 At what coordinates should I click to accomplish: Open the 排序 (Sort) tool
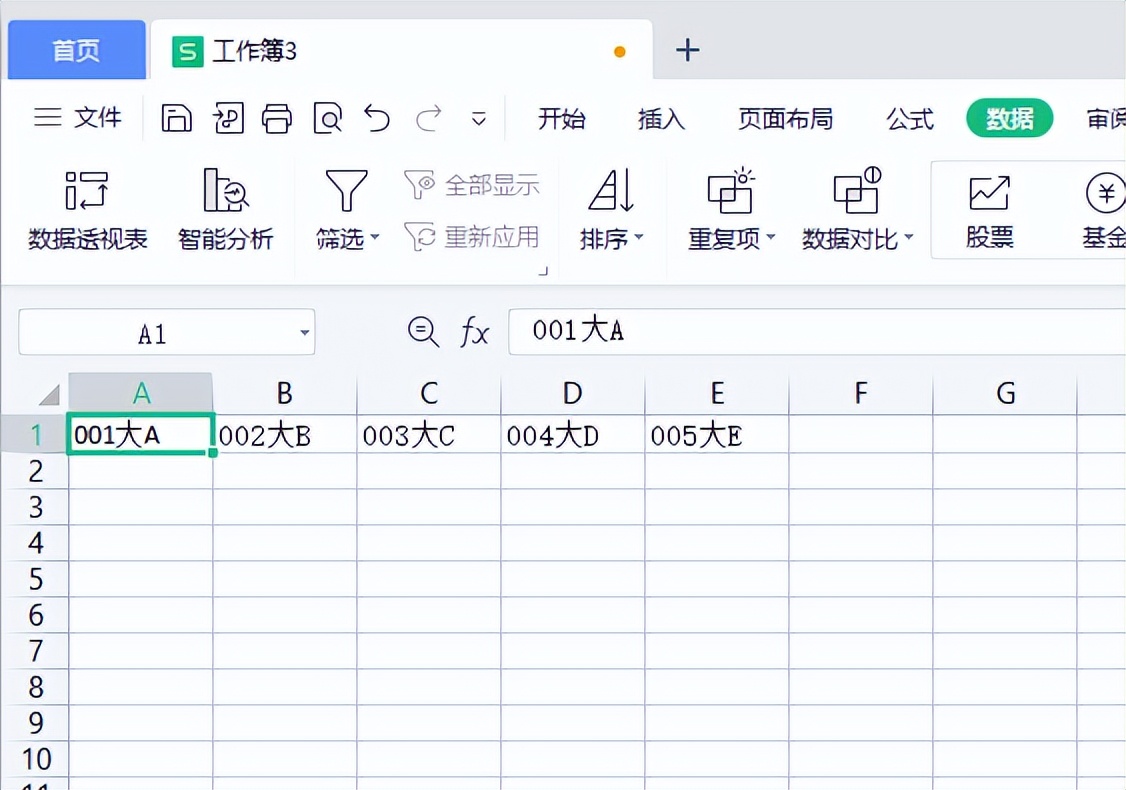pyautogui.click(x=611, y=190)
